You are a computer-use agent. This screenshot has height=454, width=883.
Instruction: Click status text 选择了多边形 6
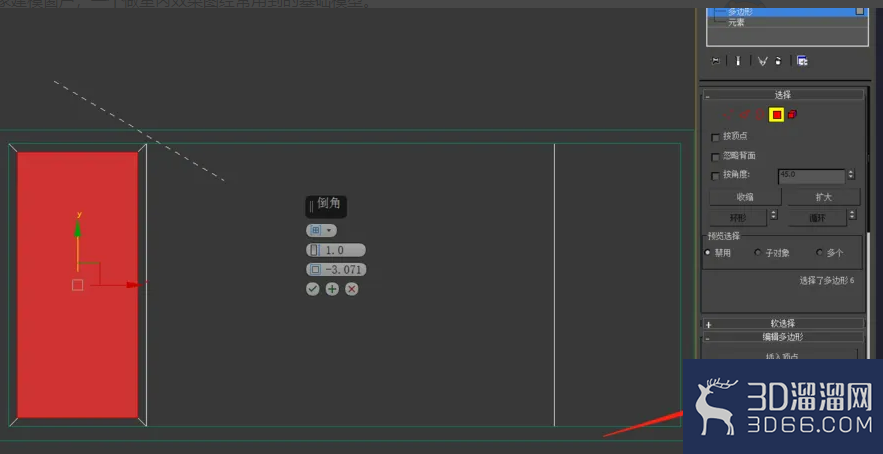[827, 280]
